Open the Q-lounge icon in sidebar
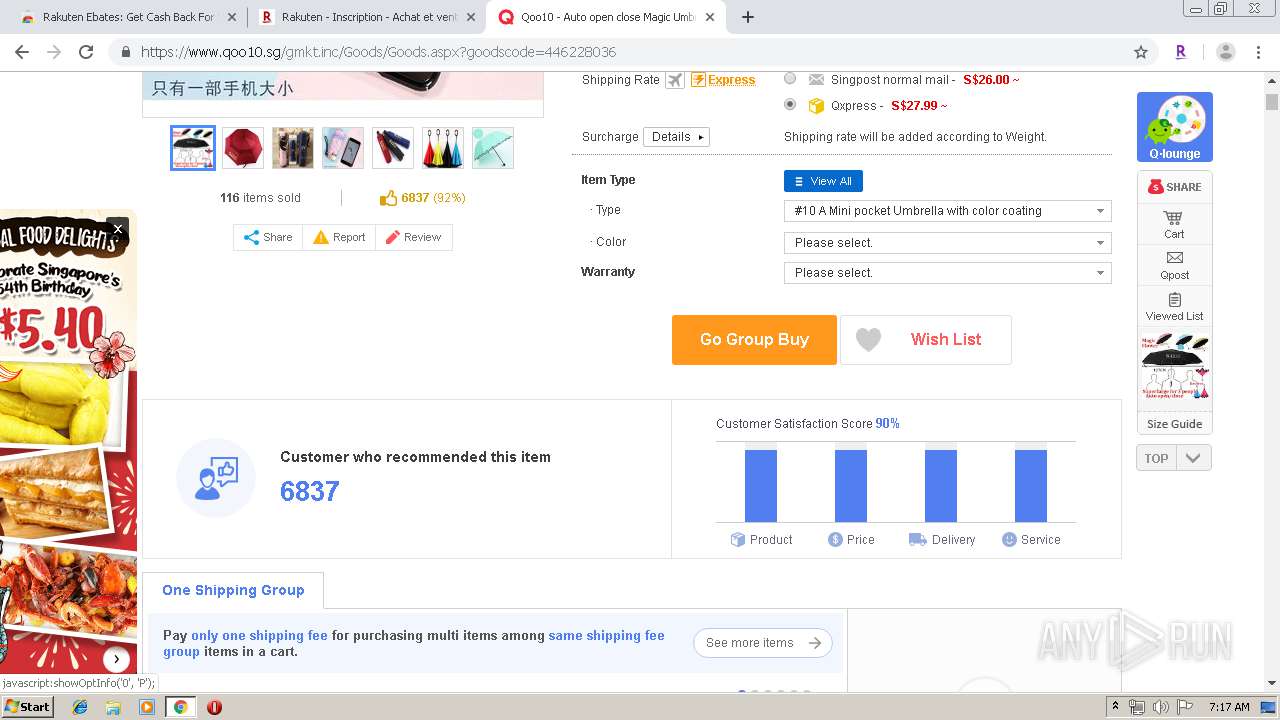Viewport: 1280px width, 720px height. pos(1174,127)
